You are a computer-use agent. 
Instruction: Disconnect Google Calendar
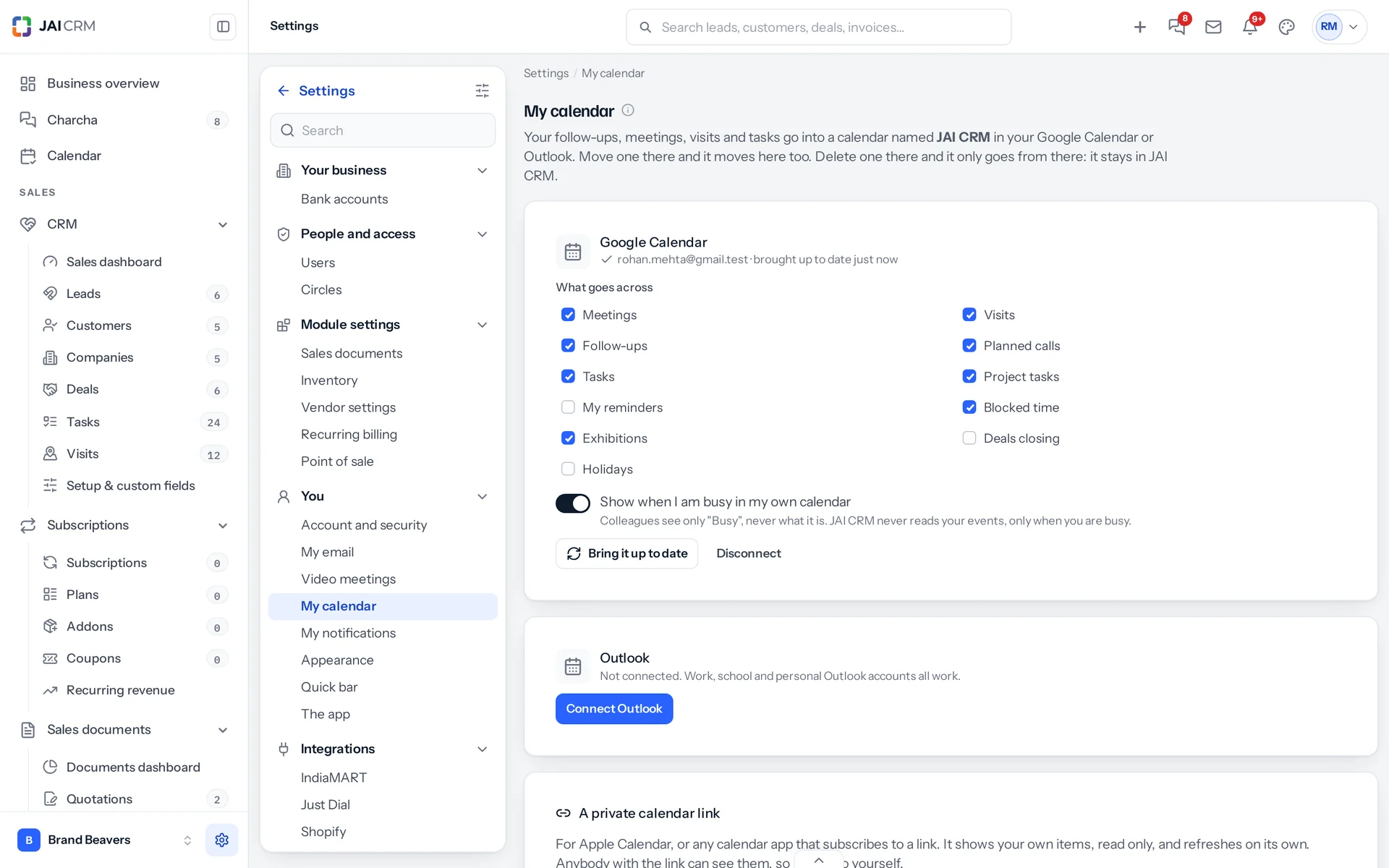click(749, 553)
